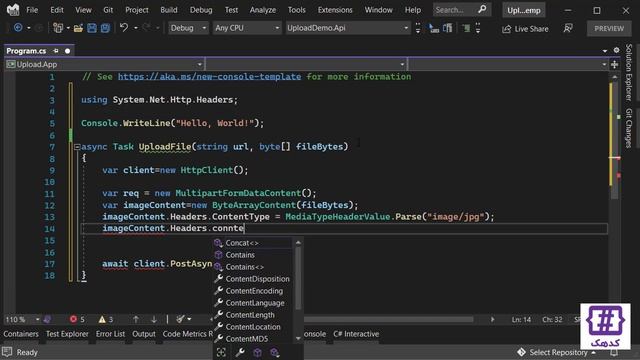Viewport: 640px width, 360px height.
Task: Go to previous issue with the up arrow
Action: [136, 319]
